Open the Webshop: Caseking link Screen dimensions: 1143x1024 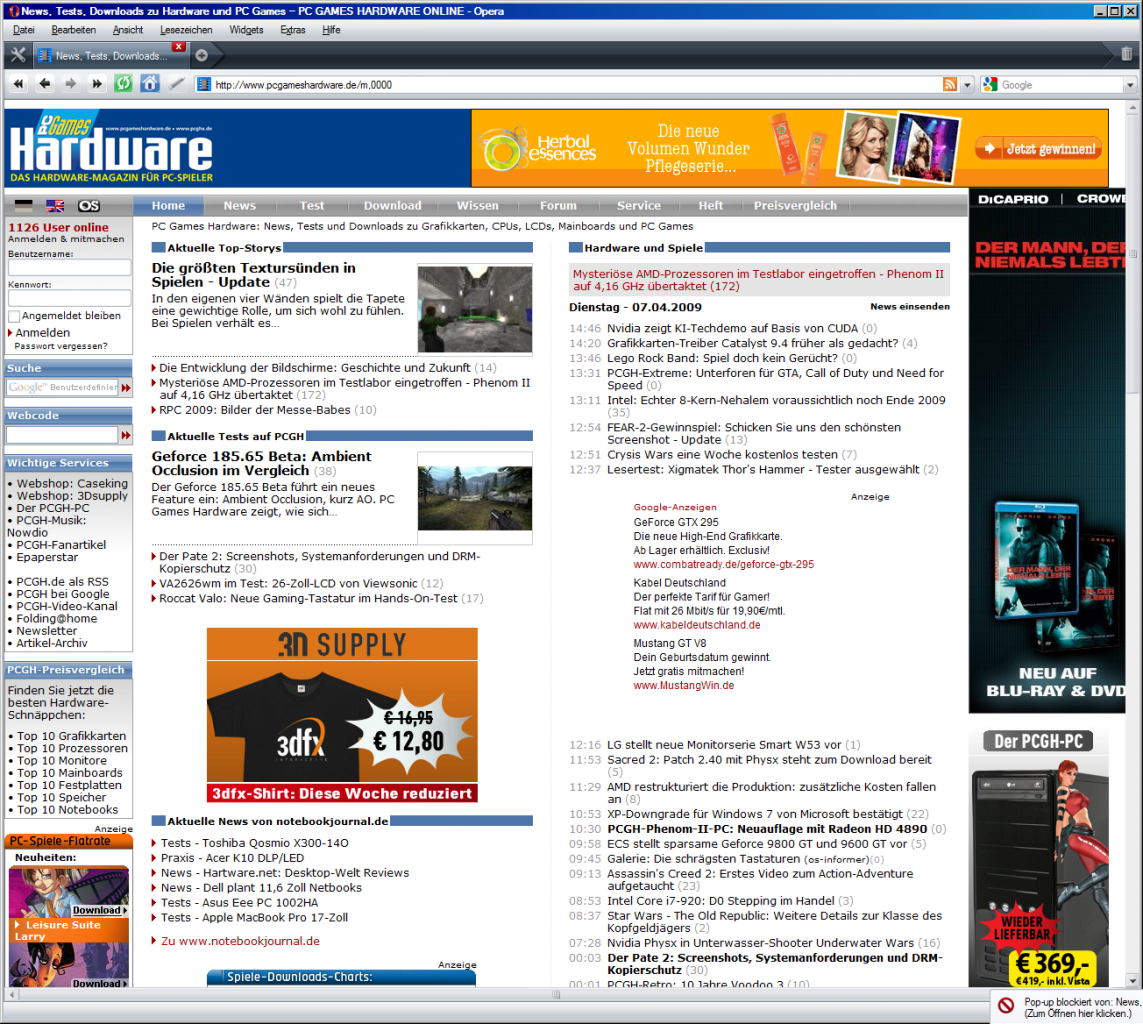coord(72,483)
